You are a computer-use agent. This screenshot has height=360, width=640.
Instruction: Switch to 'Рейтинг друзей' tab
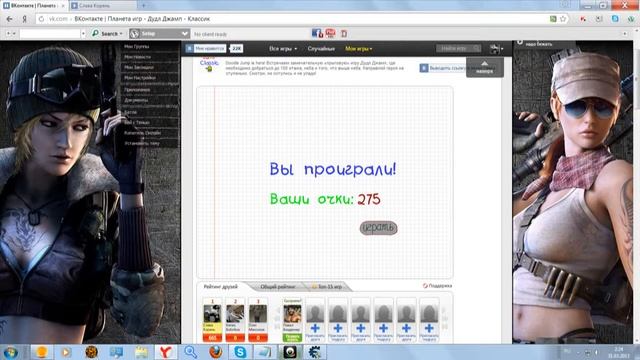(x=220, y=287)
